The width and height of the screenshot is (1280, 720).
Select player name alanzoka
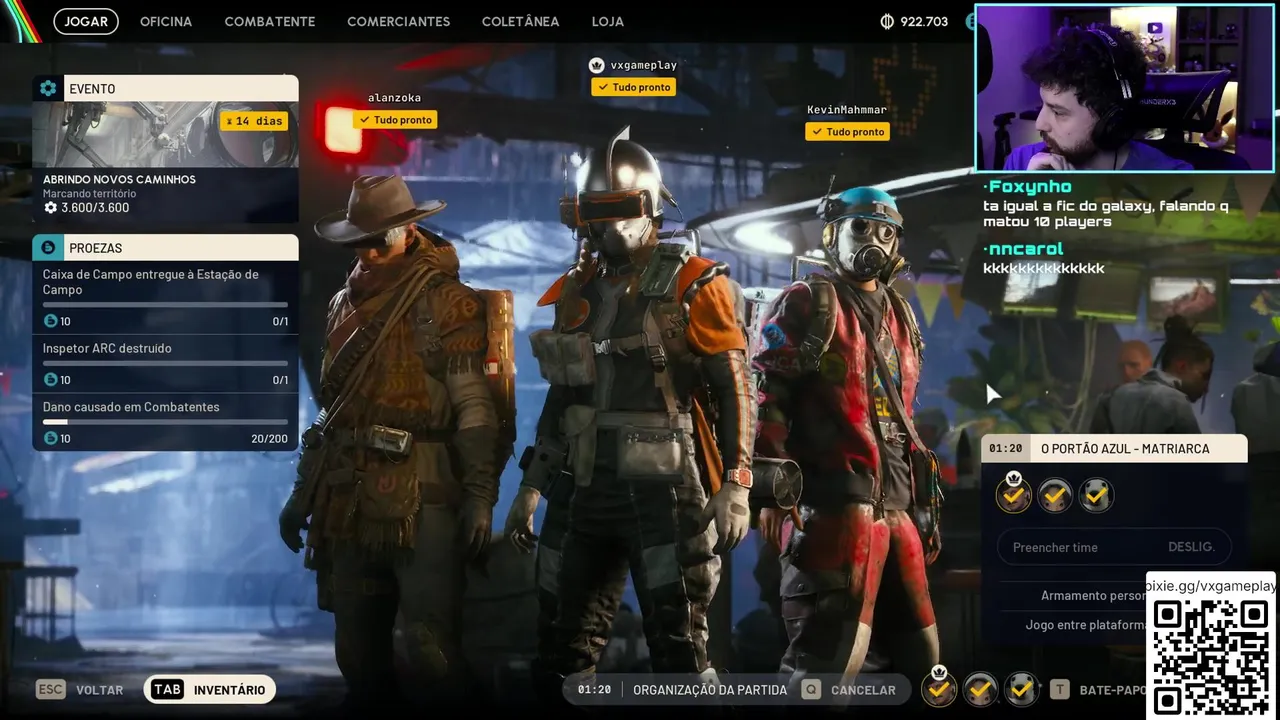click(x=394, y=98)
